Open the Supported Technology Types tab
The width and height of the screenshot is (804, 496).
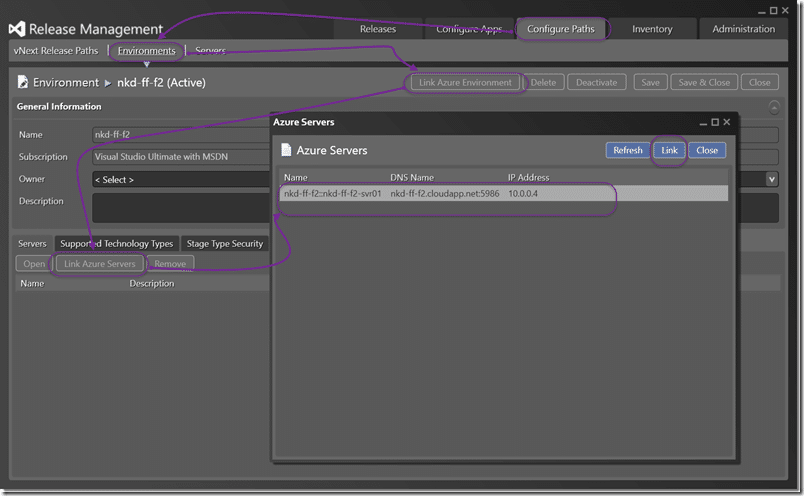pos(116,244)
